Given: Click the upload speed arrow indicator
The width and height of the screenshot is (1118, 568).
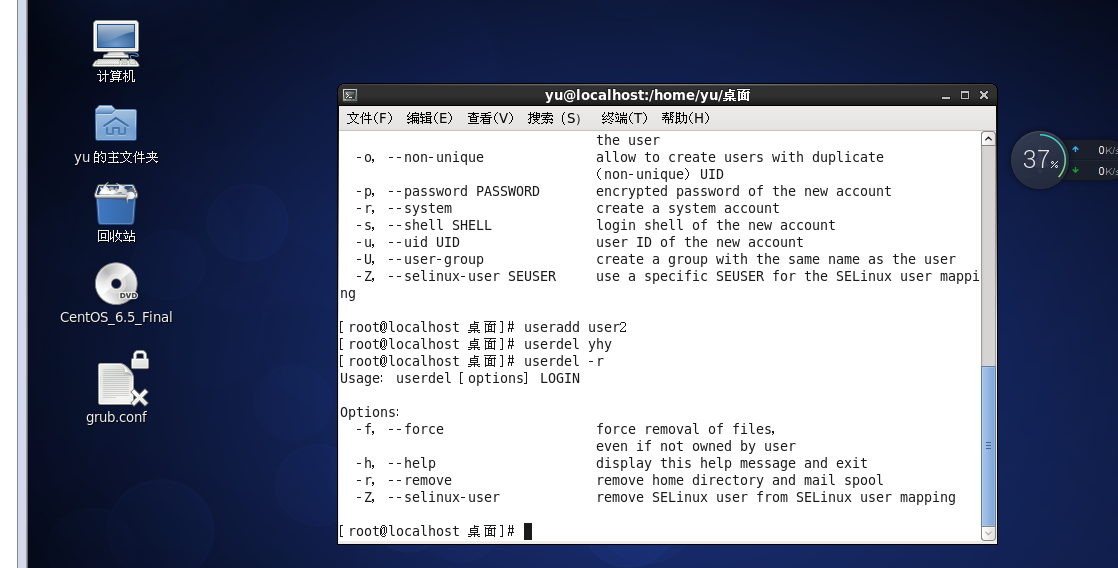Looking at the screenshot, I should click(x=1075, y=150).
